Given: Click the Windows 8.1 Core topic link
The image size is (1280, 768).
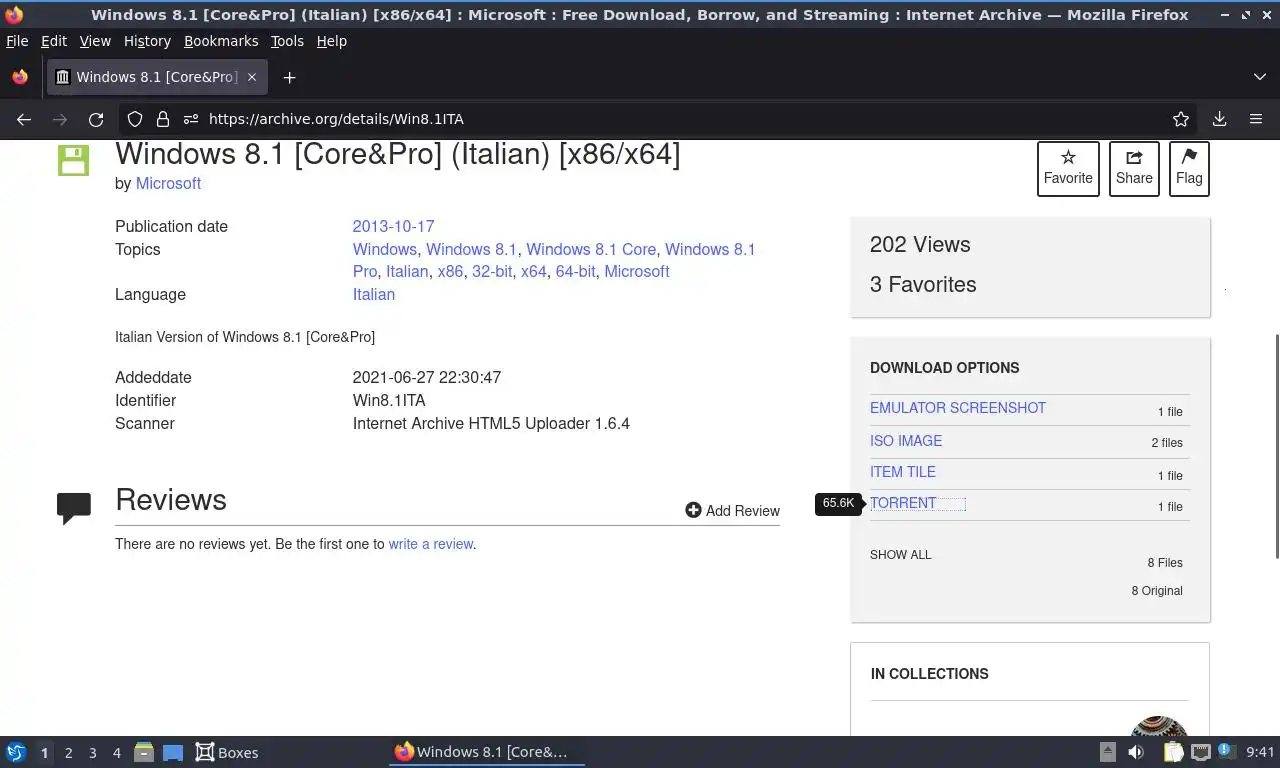Looking at the screenshot, I should point(591,249).
